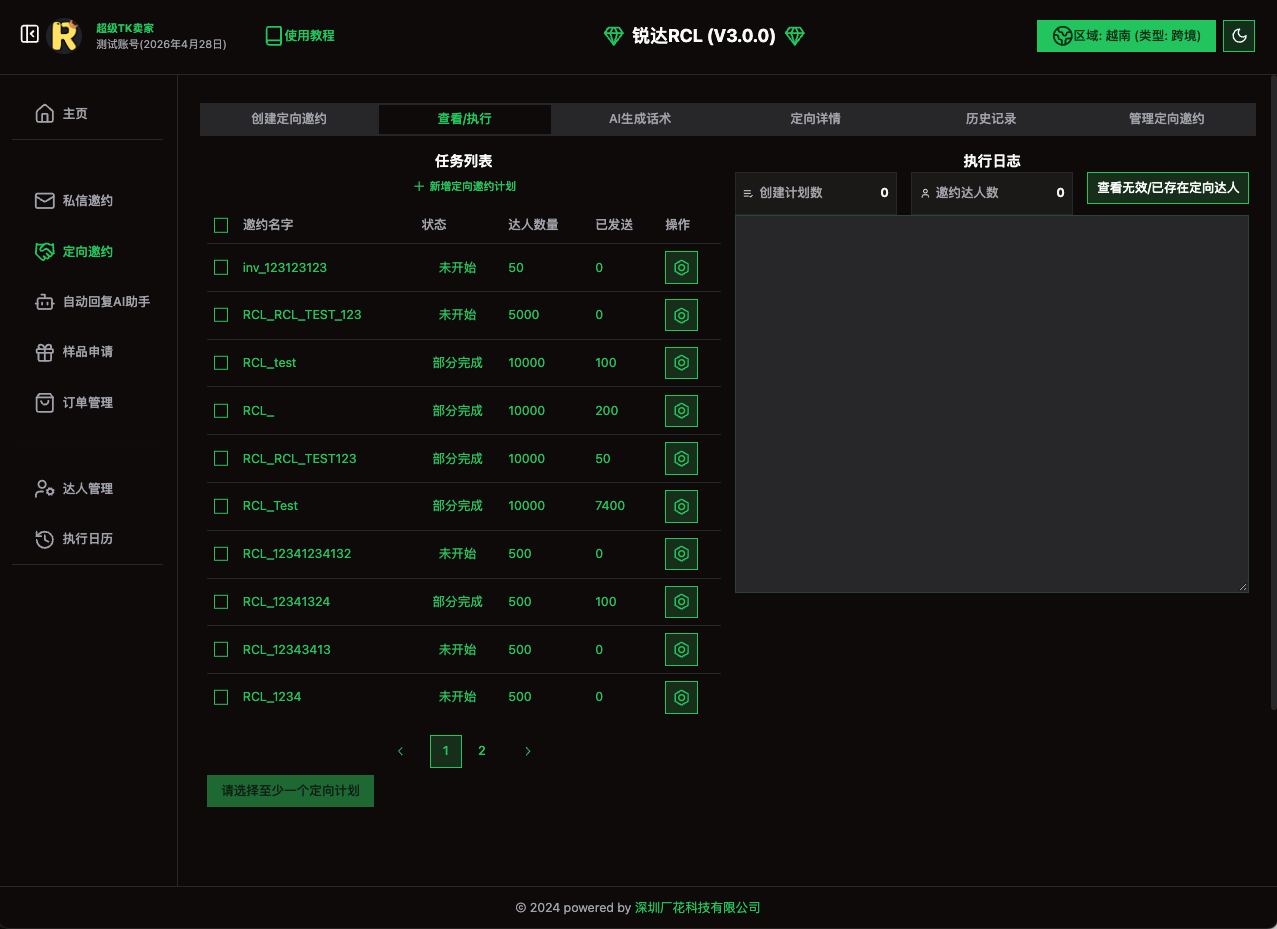Collapse the sidebar with the panel icon
1277x929 pixels.
click(x=30, y=35)
